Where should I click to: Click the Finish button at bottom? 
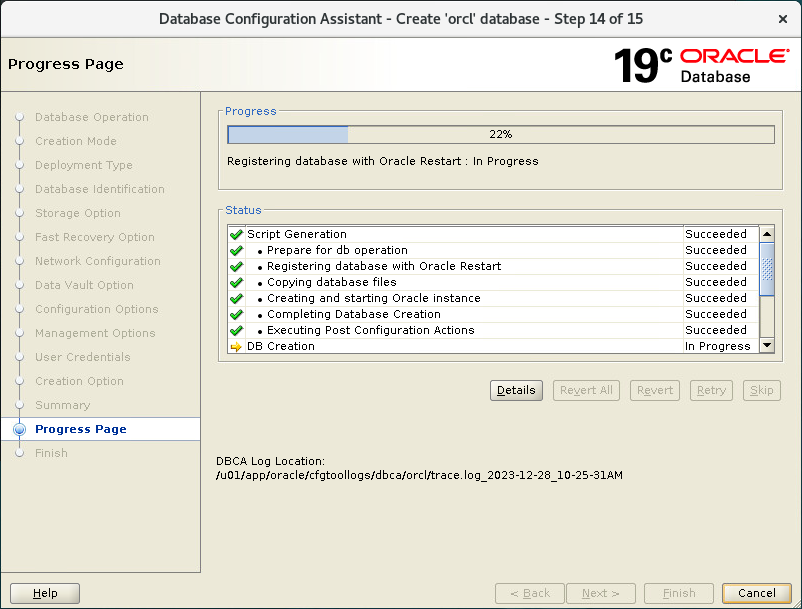tap(679, 593)
